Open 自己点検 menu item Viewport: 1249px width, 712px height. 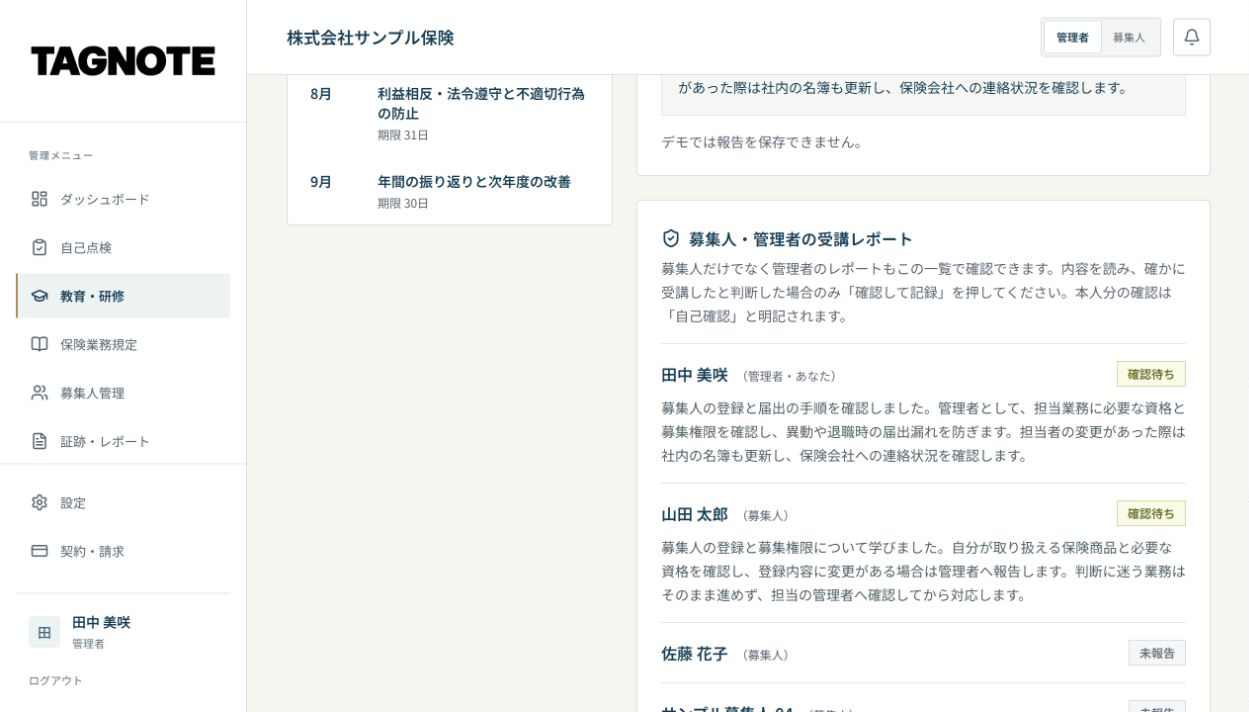(123, 247)
